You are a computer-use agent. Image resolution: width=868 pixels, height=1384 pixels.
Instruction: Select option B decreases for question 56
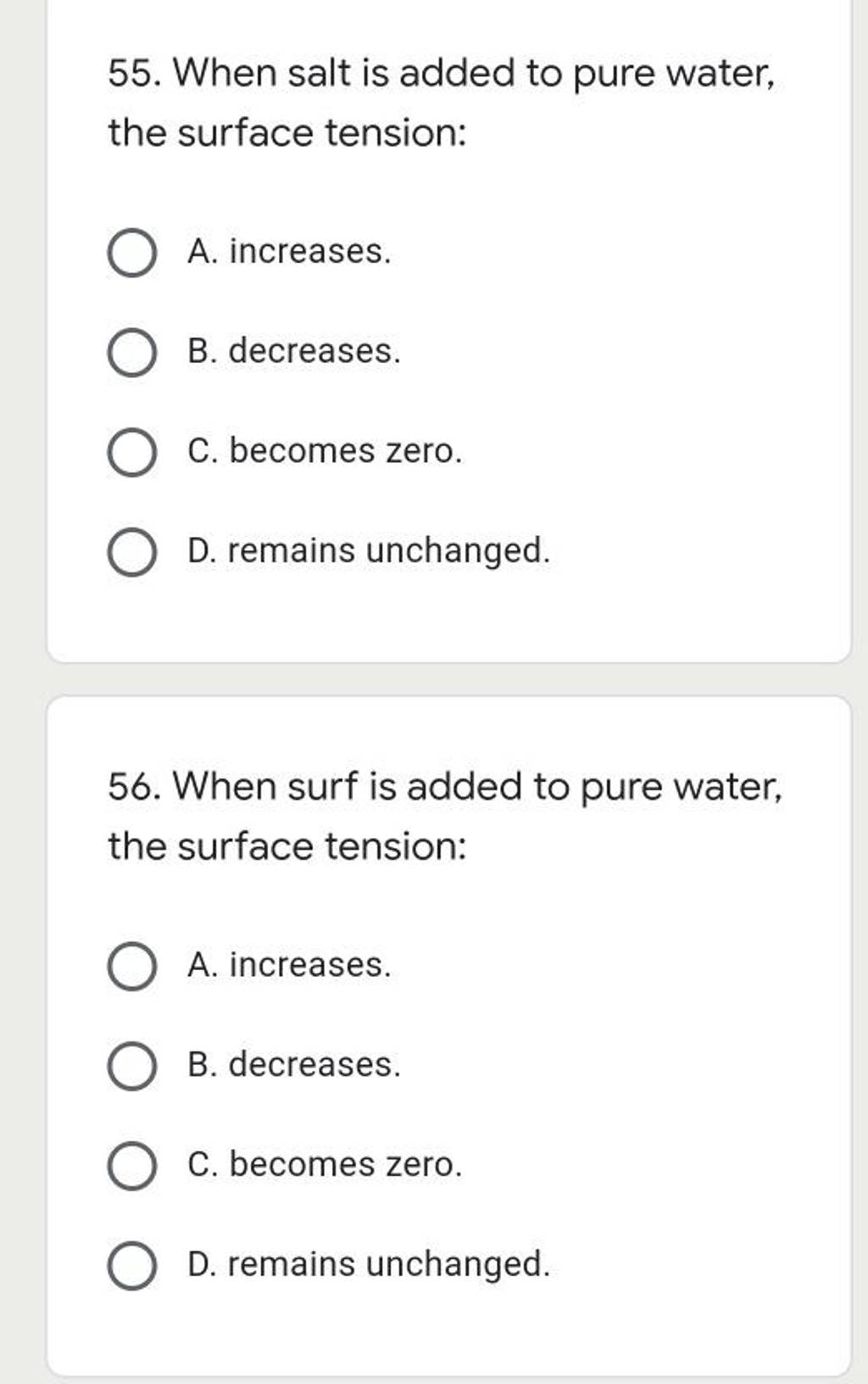pyautogui.click(x=131, y=1067)
